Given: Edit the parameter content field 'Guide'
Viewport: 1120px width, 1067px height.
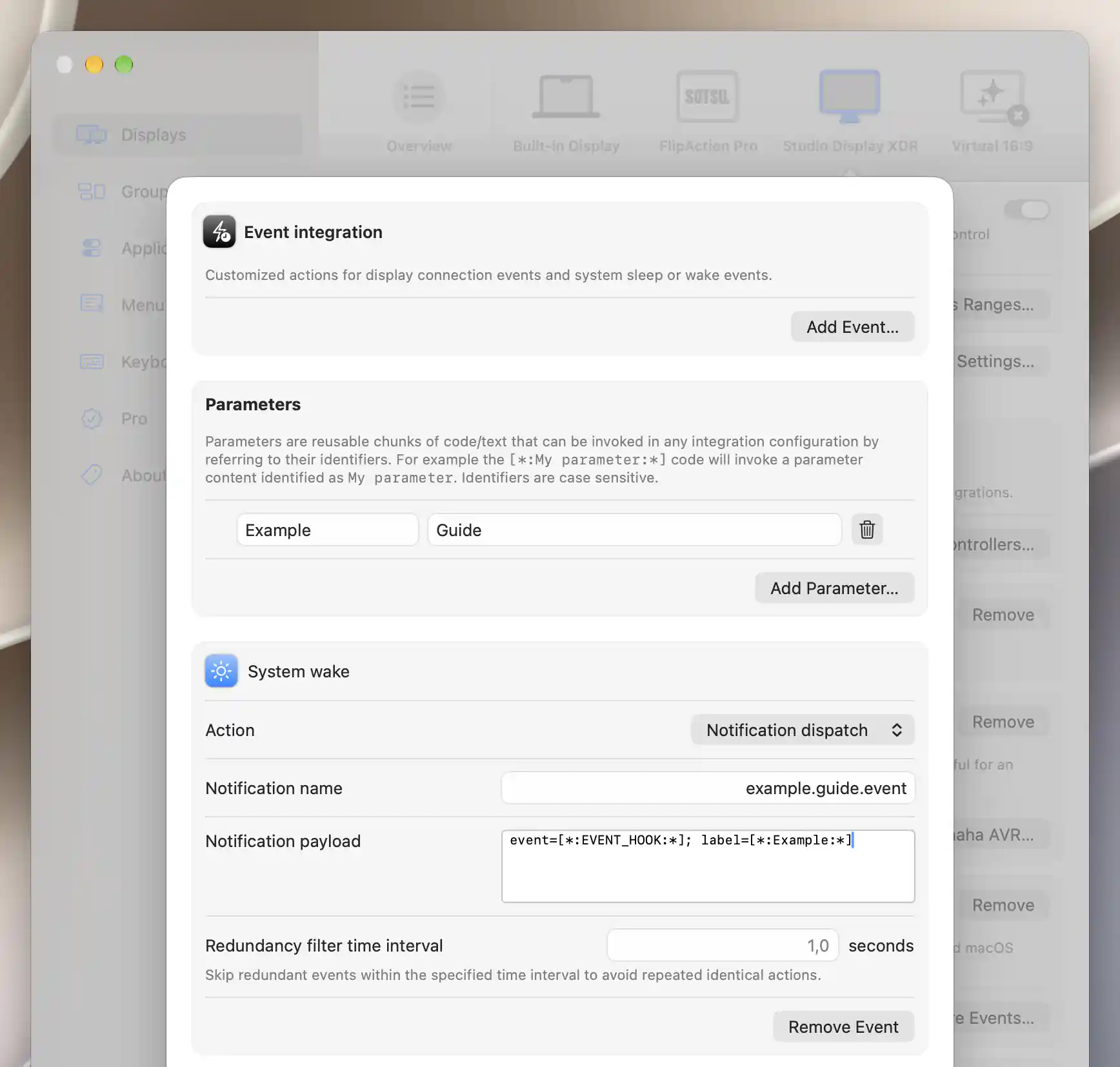Looking at the screenshot, I should 634,530.
